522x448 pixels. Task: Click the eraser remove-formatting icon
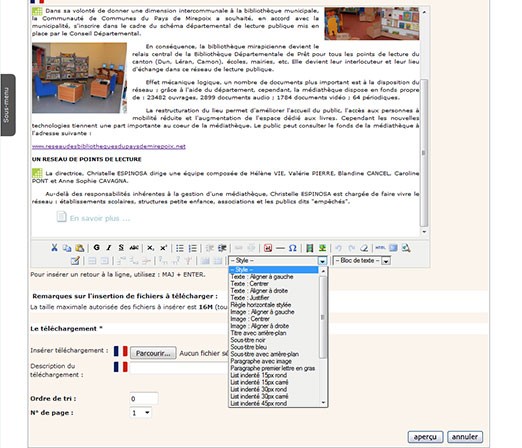(364, 248)
